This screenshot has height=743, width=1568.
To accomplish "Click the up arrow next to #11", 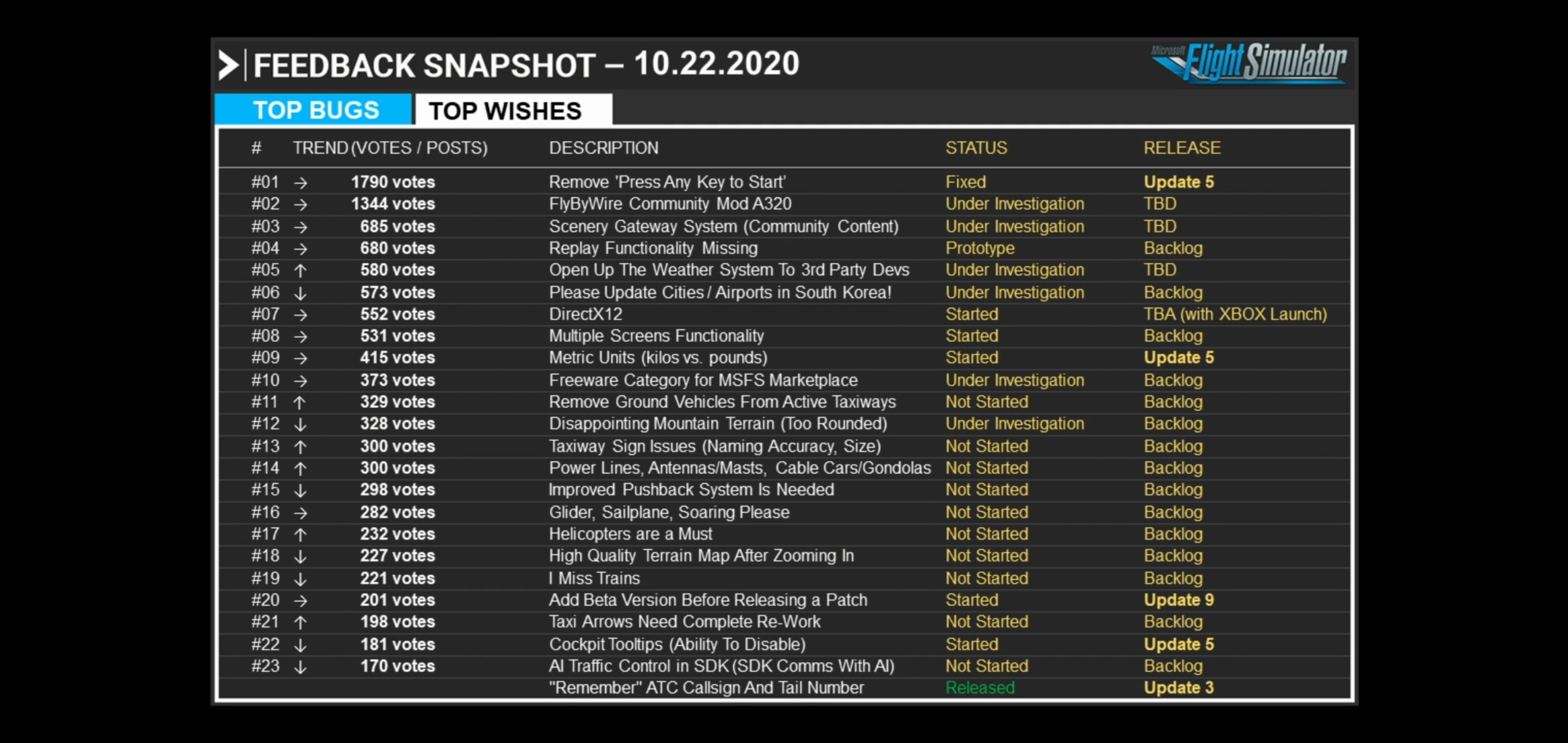I will [x=299, y=402].
